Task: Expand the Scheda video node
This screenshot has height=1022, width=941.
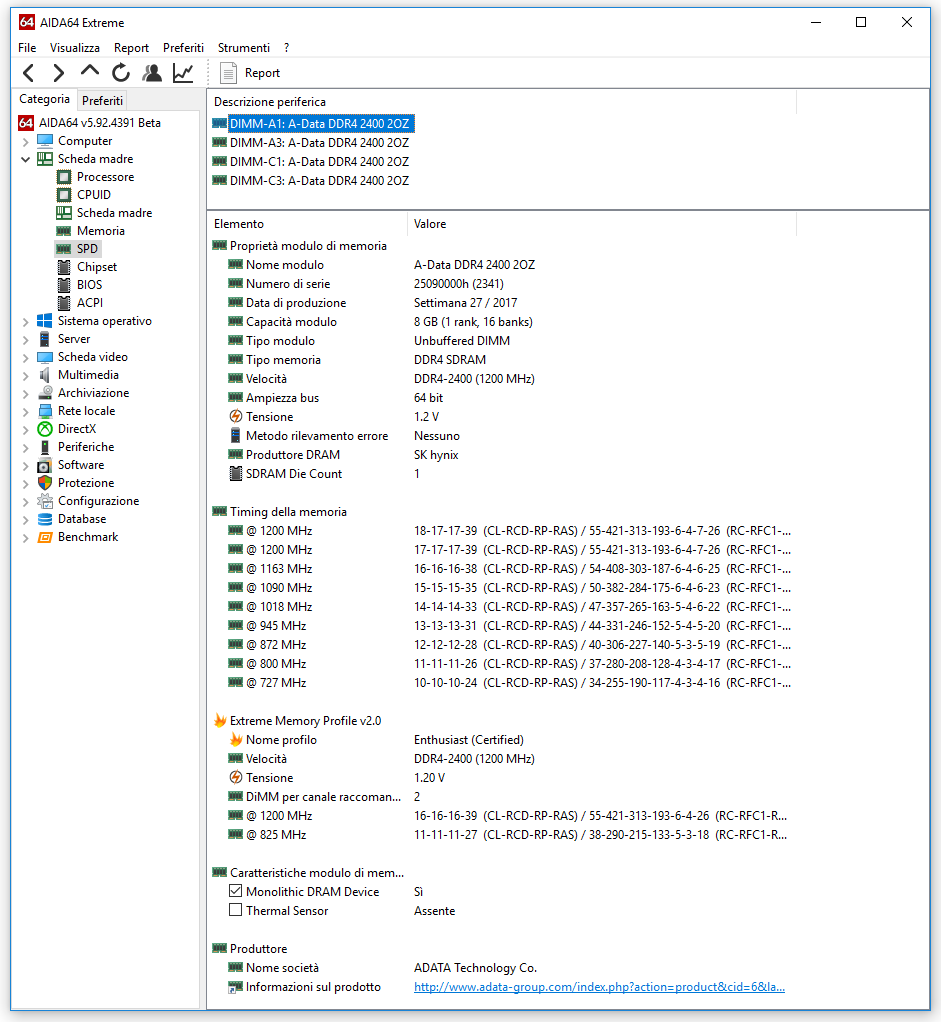Action: pyautogui.click(x=25, y=357)
